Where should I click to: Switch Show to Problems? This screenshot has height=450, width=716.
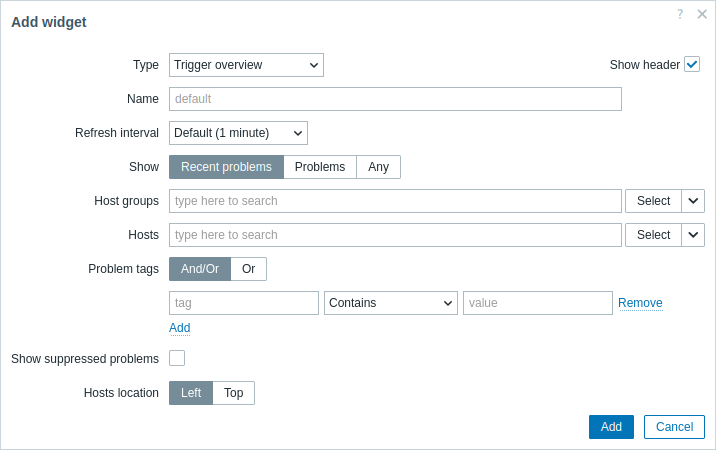(320, 167)
